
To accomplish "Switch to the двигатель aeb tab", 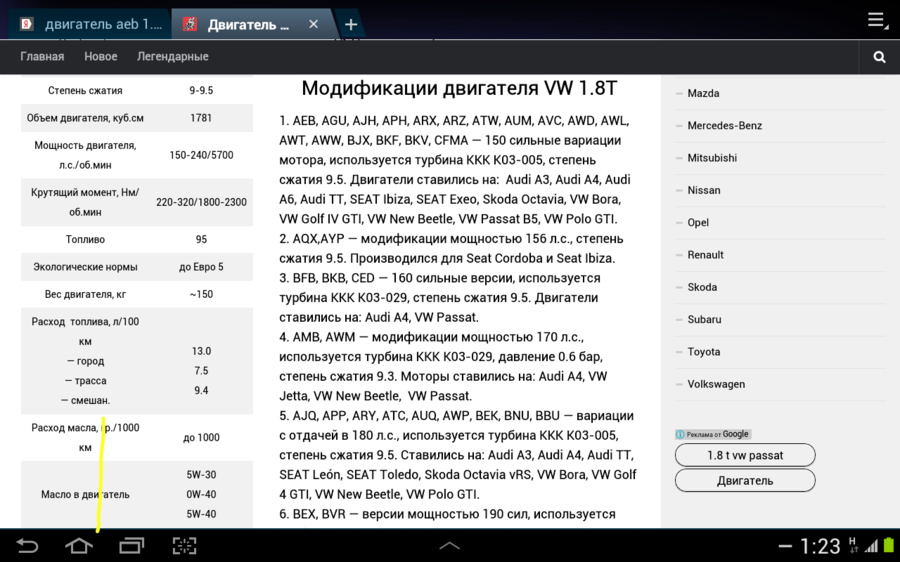I will pos(92,24).
